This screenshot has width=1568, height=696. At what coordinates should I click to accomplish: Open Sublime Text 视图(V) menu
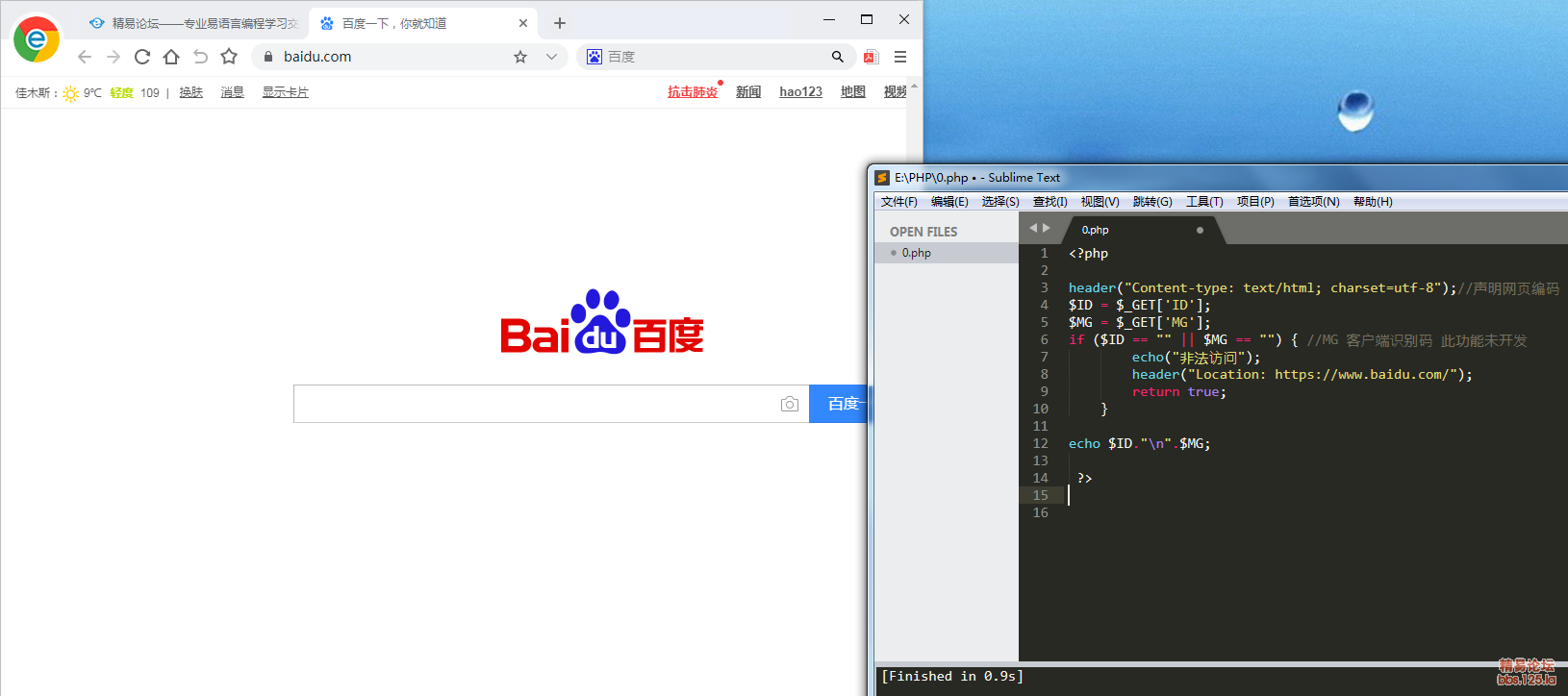click(x=1100, y=202)
